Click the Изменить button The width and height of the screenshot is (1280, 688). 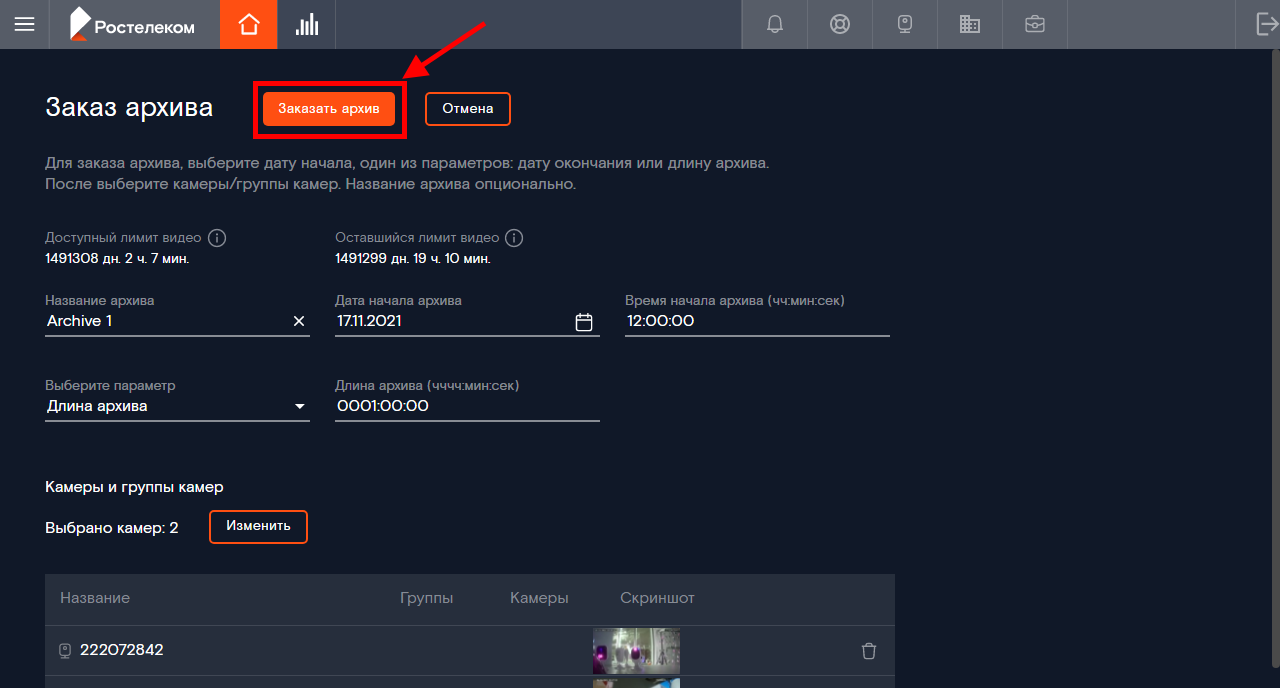[258, 526]
